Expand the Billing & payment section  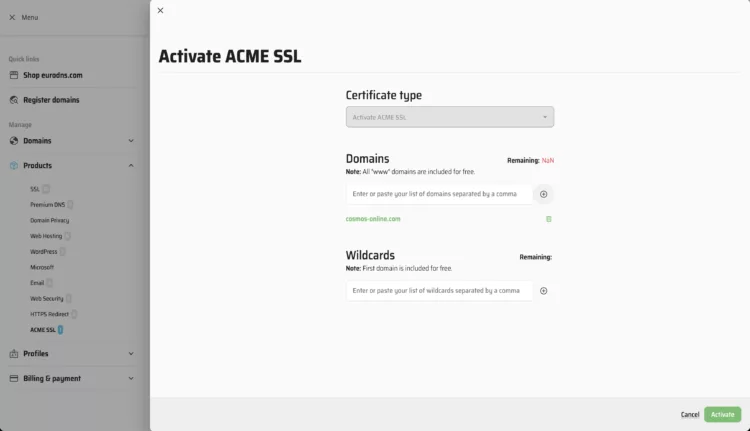[131, 378]
